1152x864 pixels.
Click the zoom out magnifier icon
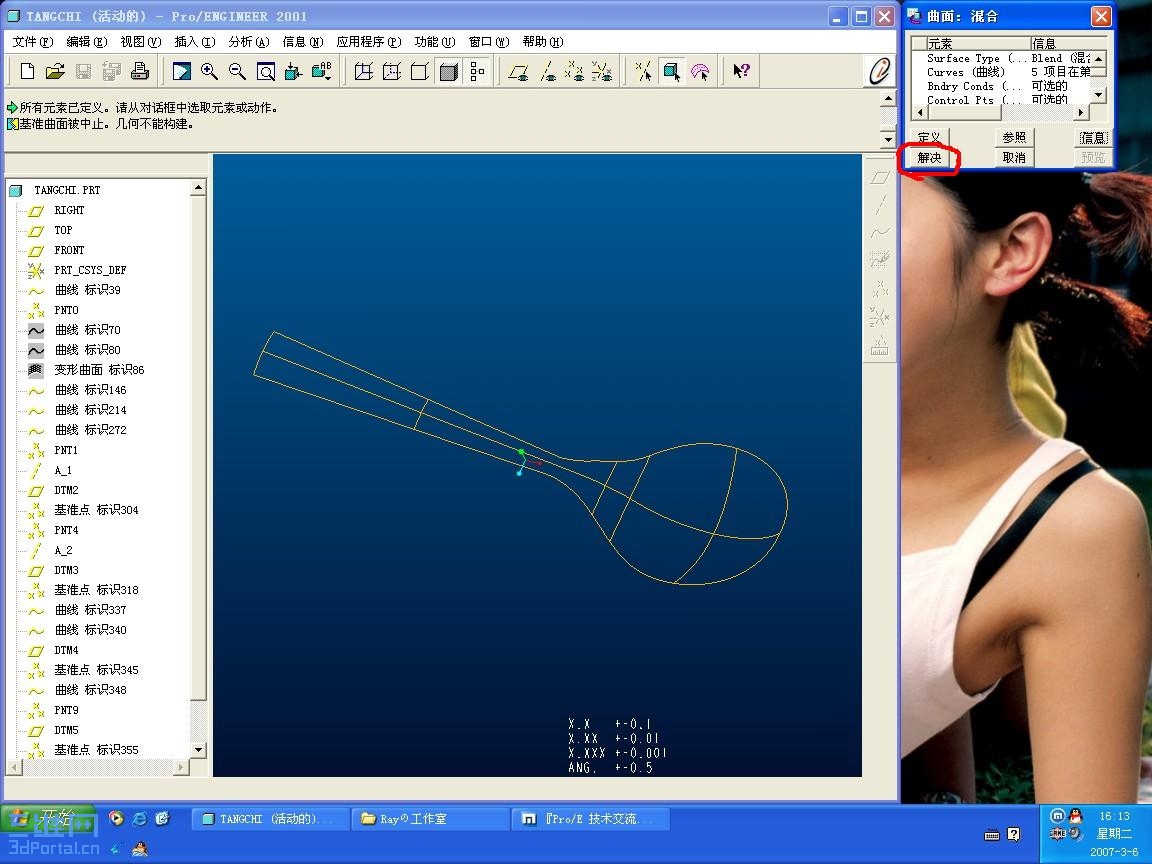tap(237, 71)
